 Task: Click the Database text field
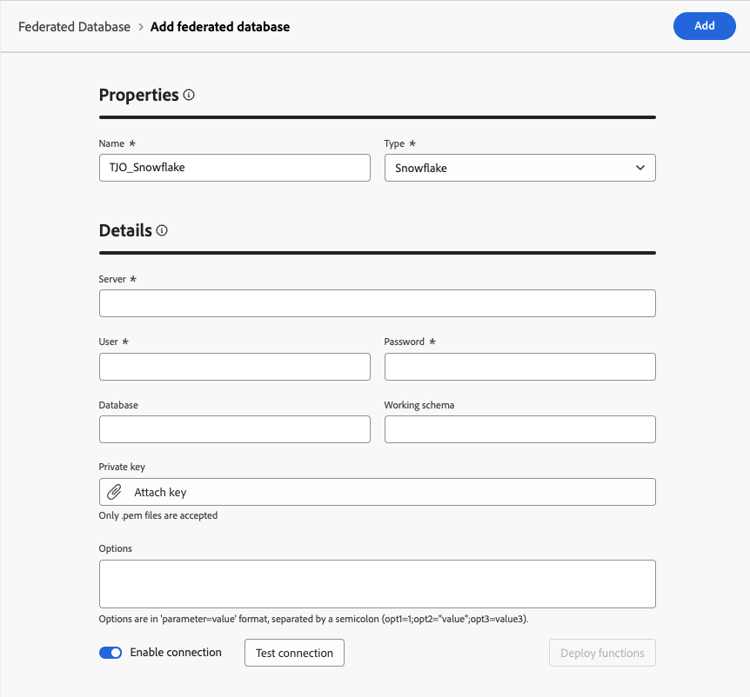(x=234, y=430)
